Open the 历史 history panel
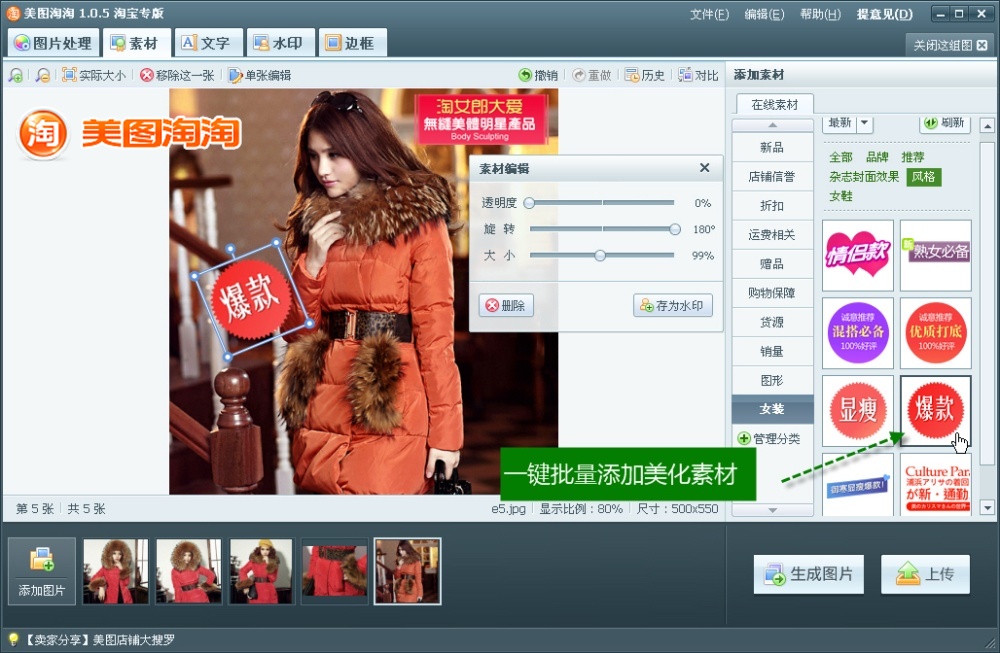 click(x=645, y=75)
